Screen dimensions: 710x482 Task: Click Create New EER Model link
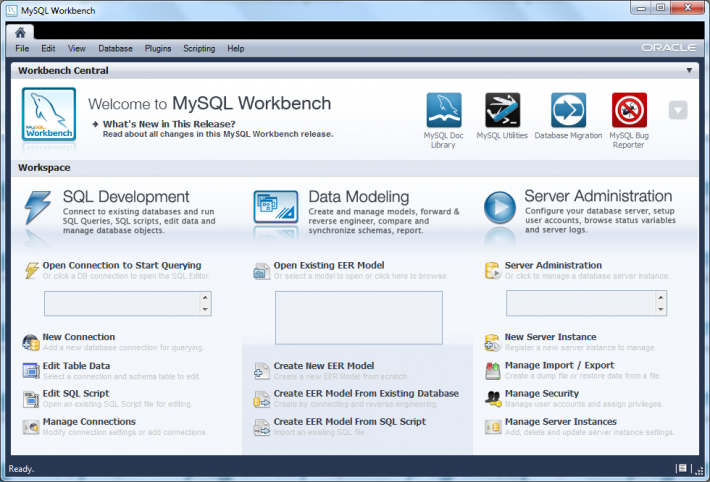pyautogui.click(x=324, y=366)
